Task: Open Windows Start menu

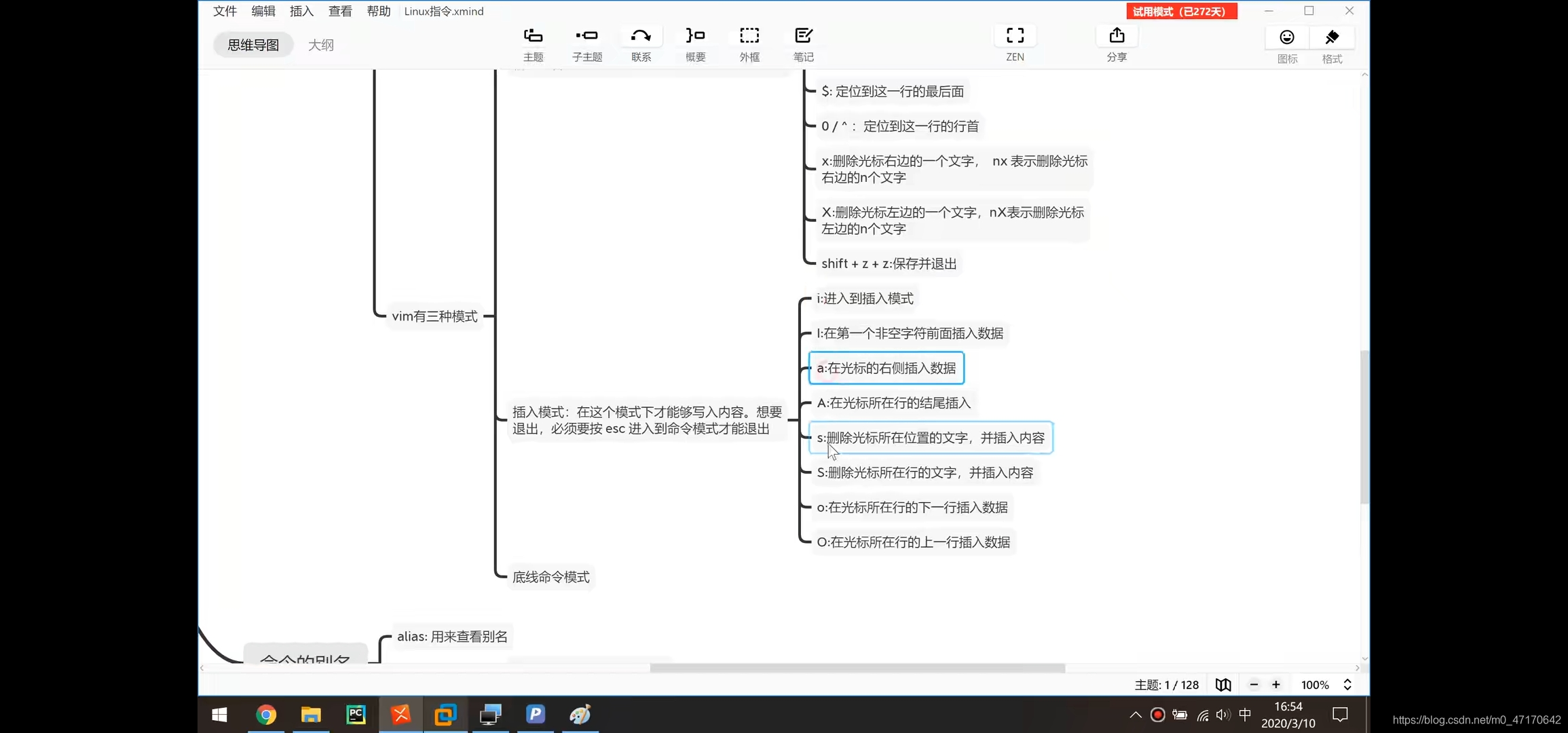Action: point(219,715)
